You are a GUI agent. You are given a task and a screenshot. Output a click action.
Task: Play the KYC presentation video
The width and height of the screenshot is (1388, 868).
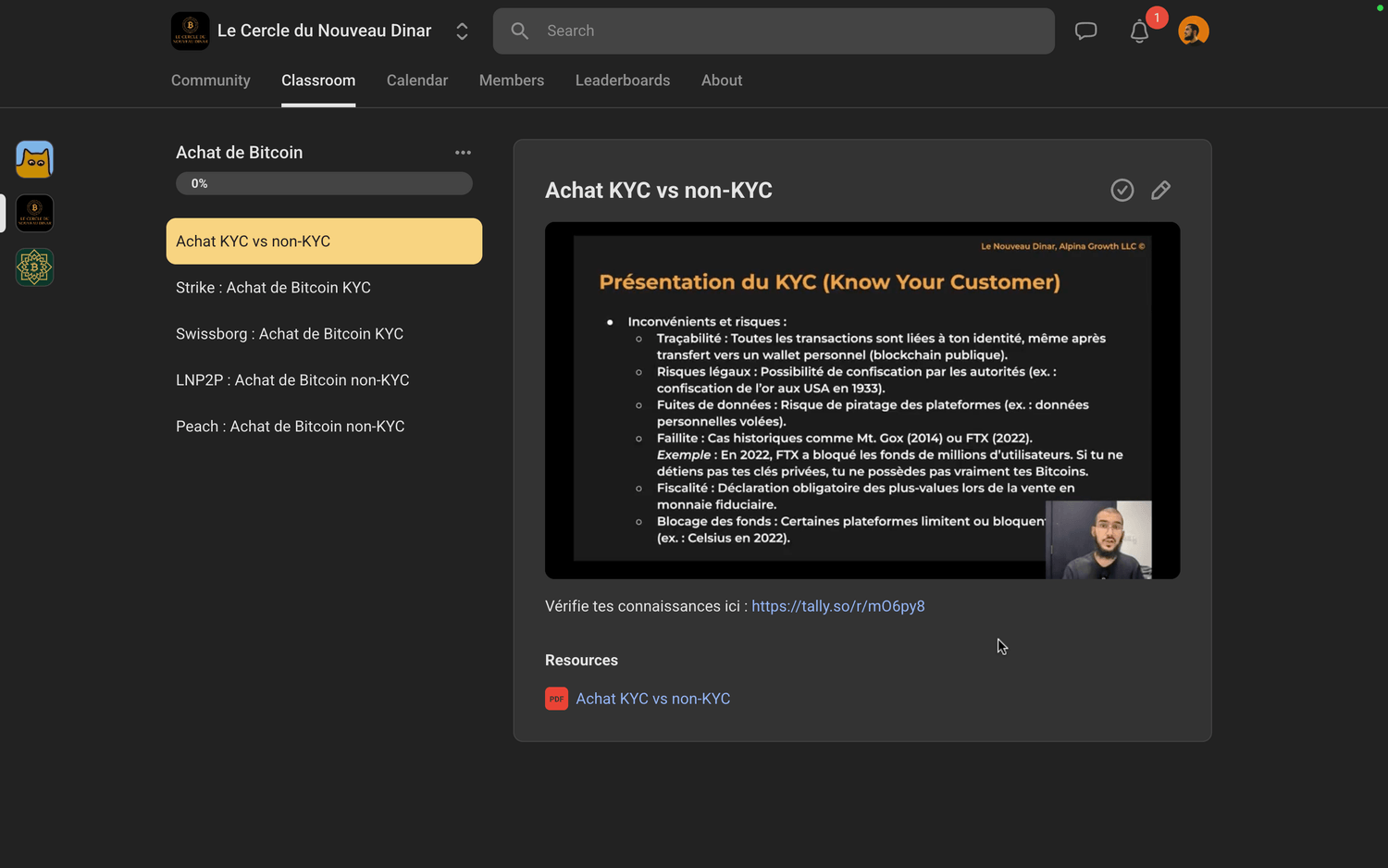tap(862, 401)
